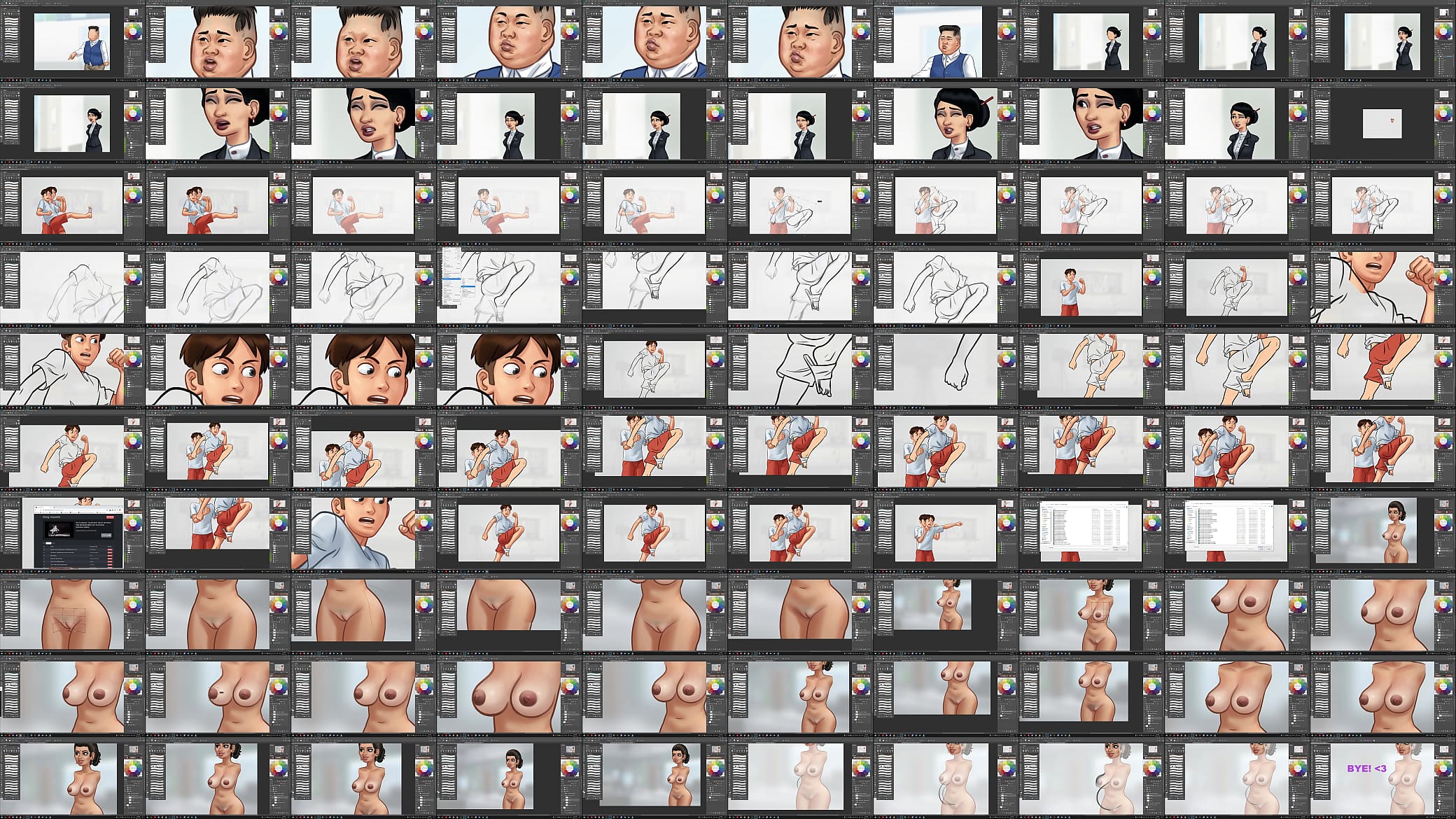Click the color wheel in the faceless blue-vest character frame
Viewport: 1456px width, 819px height.
(x=133, y=31)
